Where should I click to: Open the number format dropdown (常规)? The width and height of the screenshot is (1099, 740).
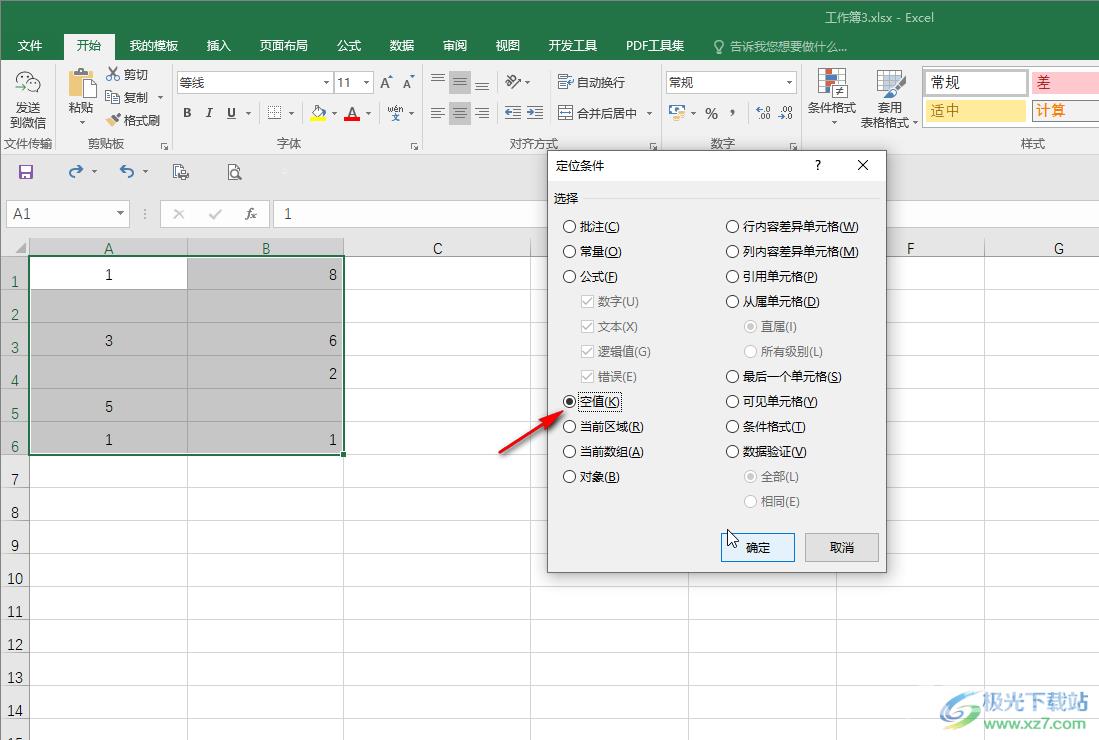789,83
